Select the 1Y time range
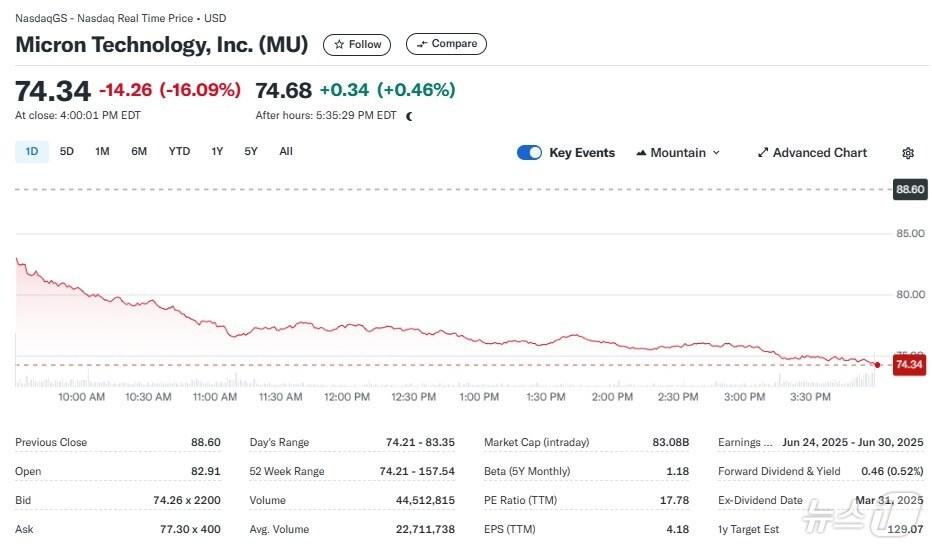 coord(217,152)
